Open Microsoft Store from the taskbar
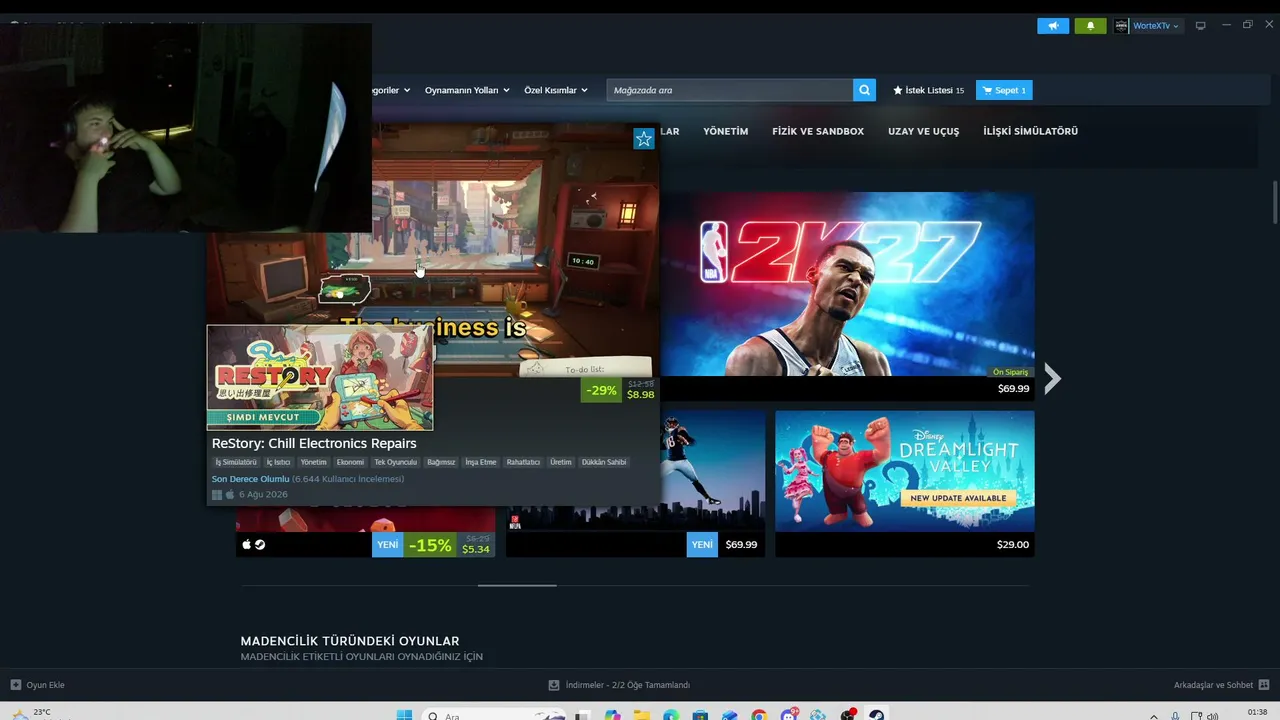This screenshot has height=720, width=1280. coord(700,715)
